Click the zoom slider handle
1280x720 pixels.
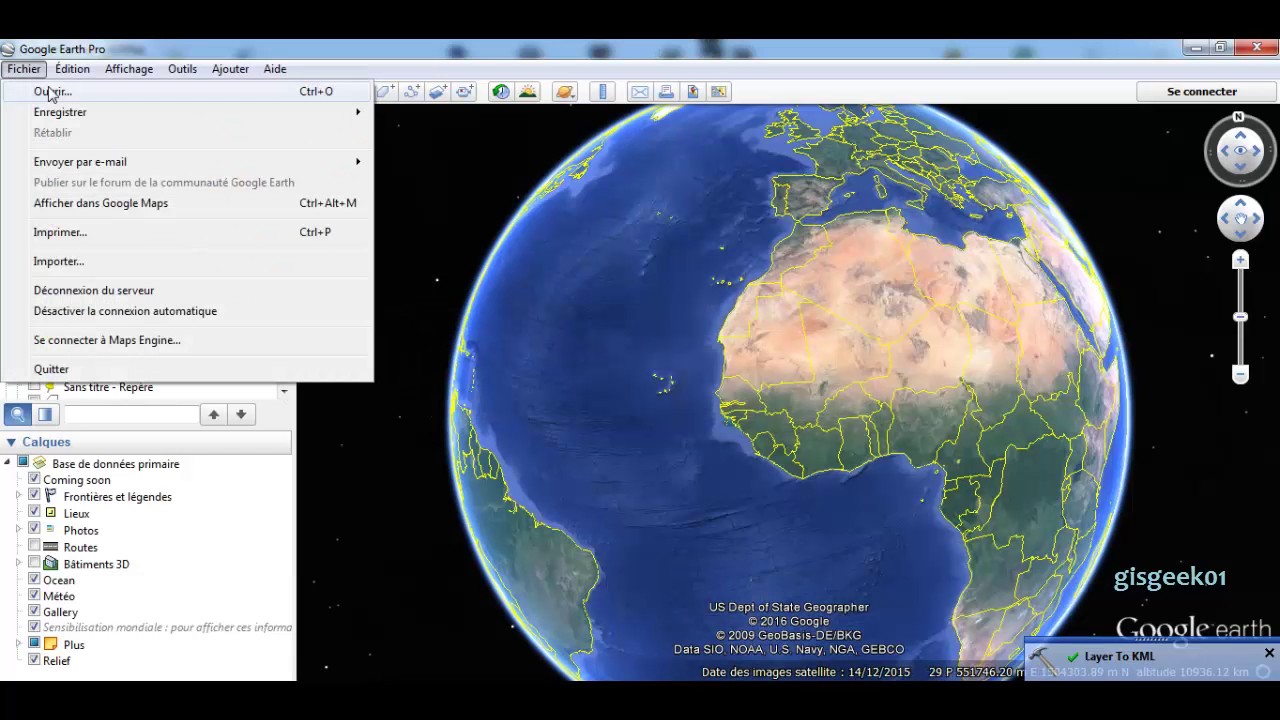click(x=1240, y=317)
